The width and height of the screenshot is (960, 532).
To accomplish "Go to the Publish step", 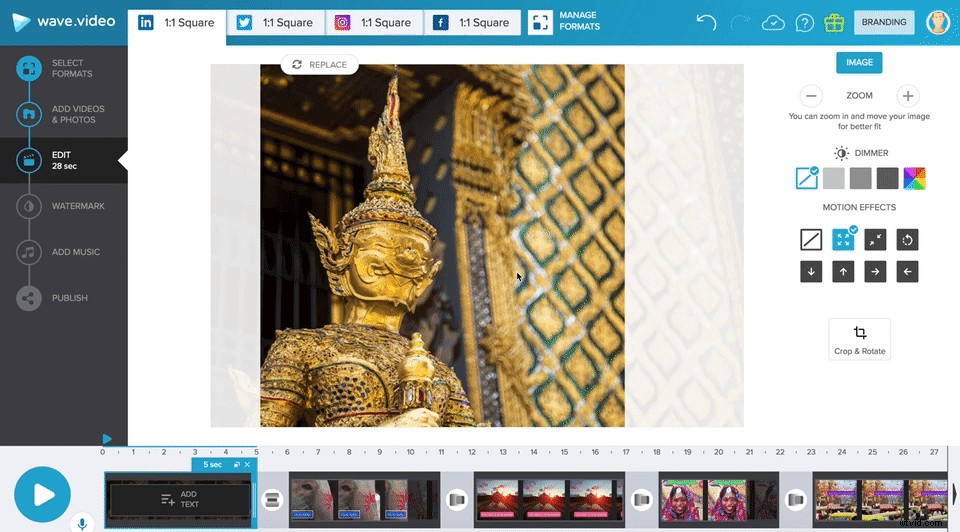I will 64,298.
